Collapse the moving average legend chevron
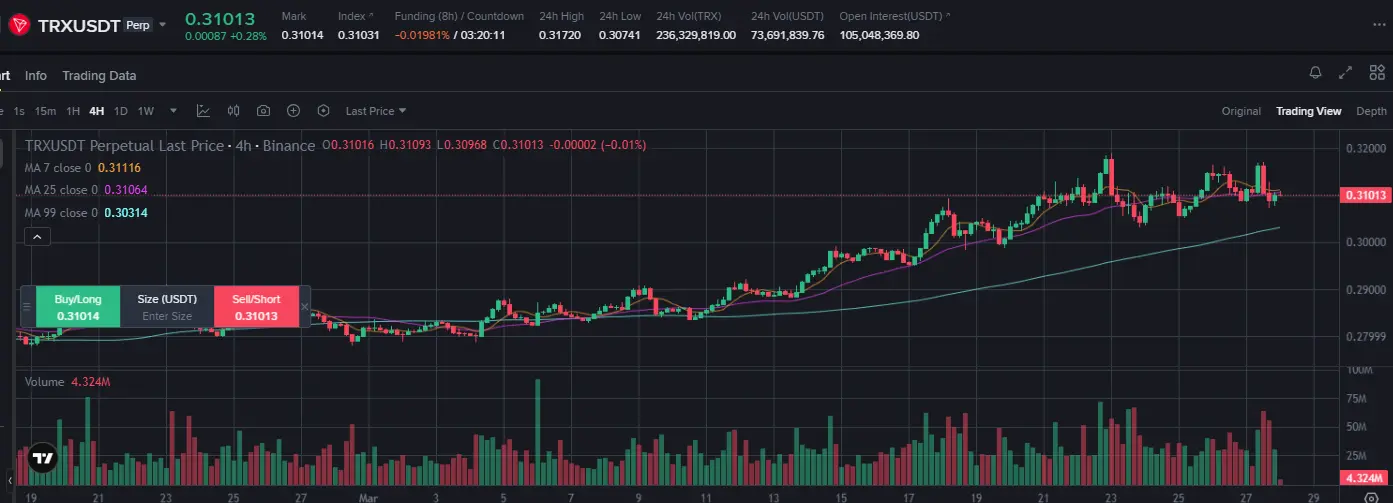This screenshot has height=503, width=1393. click(36, 237)
